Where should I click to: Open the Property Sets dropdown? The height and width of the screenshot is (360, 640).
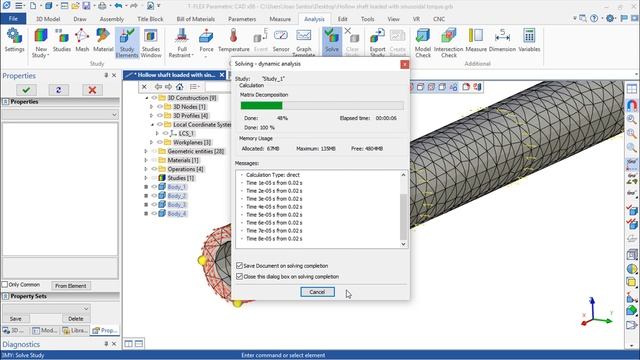pyautogui.click(x=86, y=308)
